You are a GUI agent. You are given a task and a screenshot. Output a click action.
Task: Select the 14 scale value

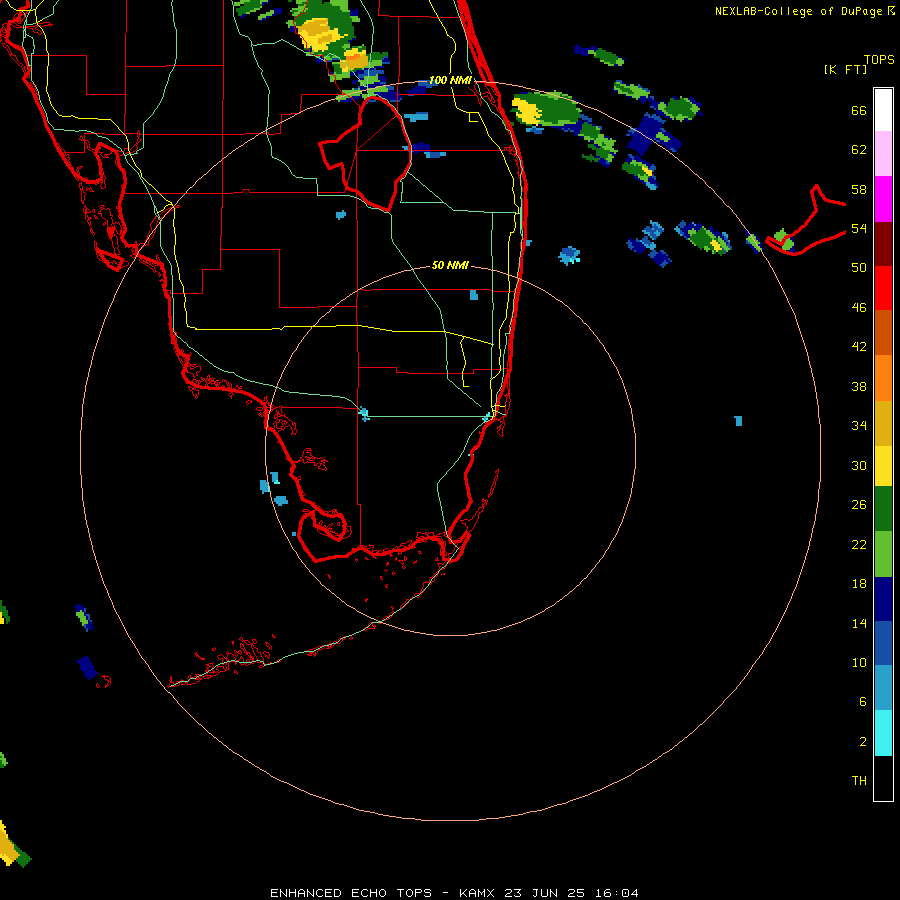tap(859, 623)
